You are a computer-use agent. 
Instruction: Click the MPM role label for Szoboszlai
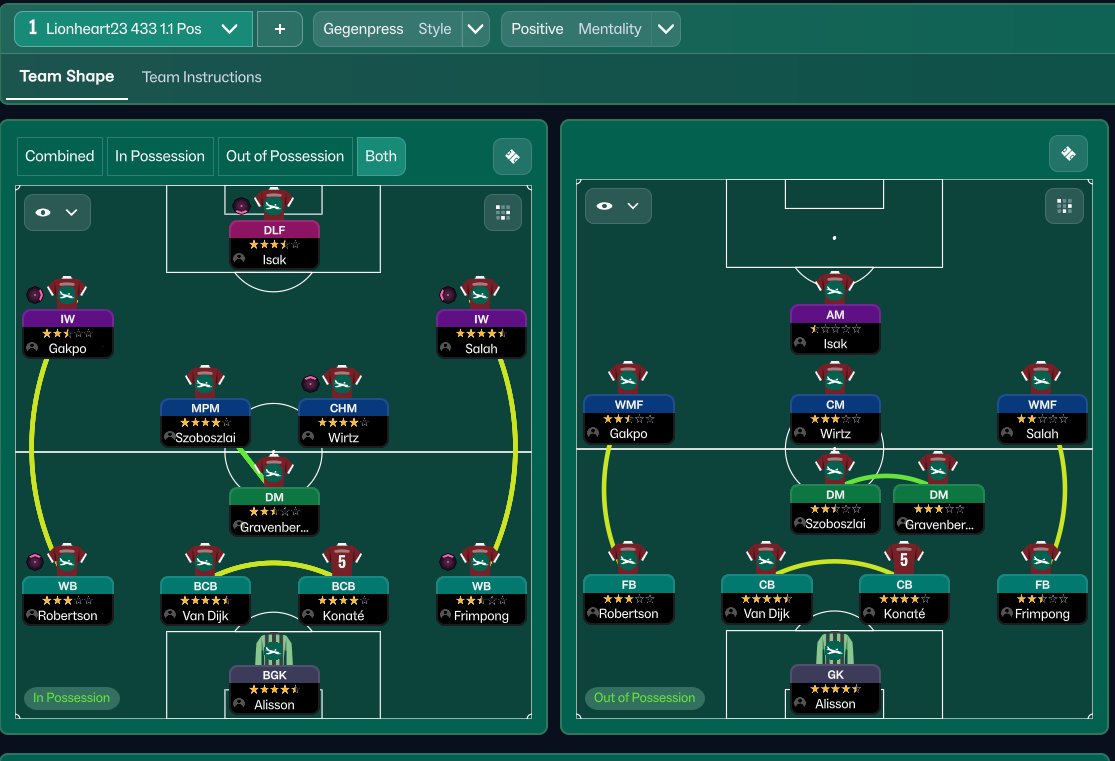(206, 408)
